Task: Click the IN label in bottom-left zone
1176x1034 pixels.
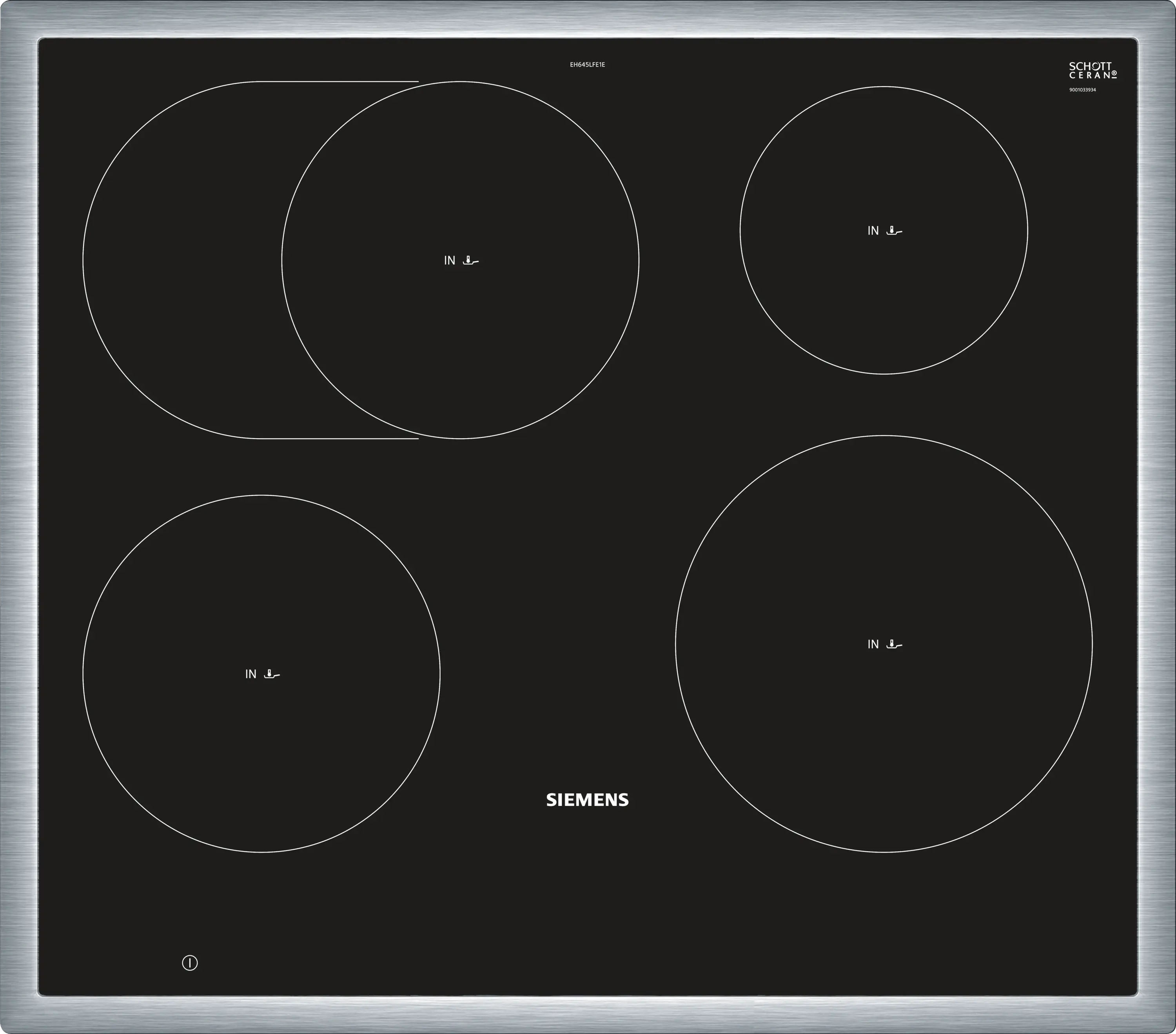Action: [250, 674]
